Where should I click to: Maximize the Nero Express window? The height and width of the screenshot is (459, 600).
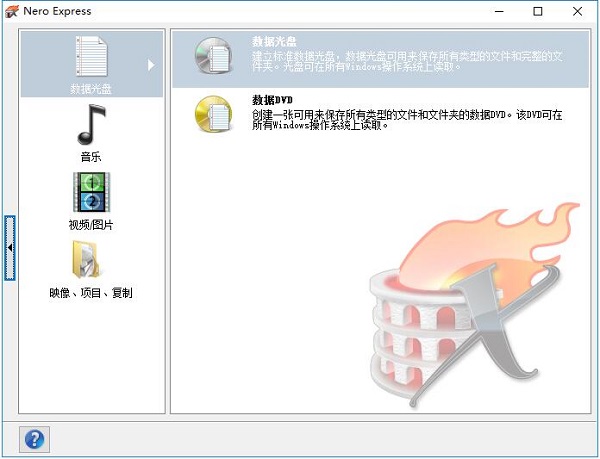click(x=538, y=11)
